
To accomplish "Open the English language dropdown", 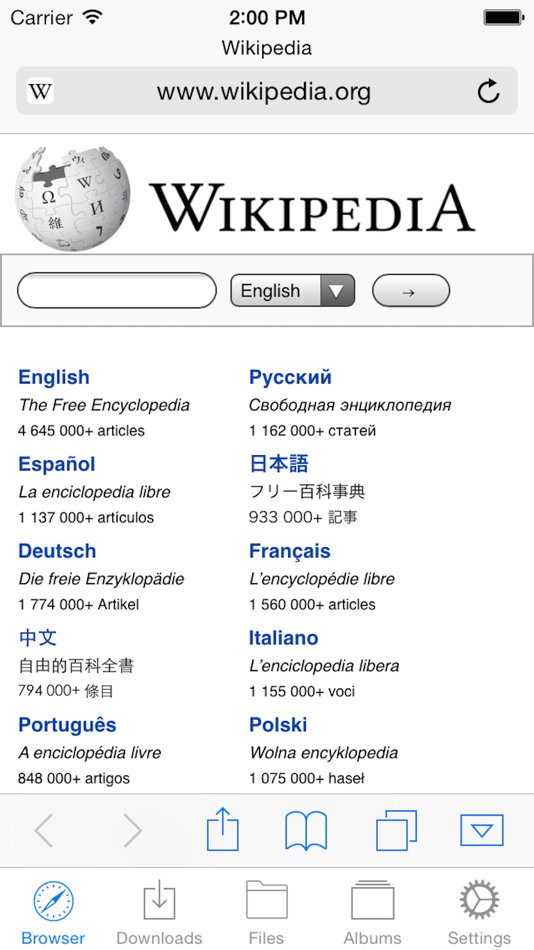I will [x=293, y=291].
